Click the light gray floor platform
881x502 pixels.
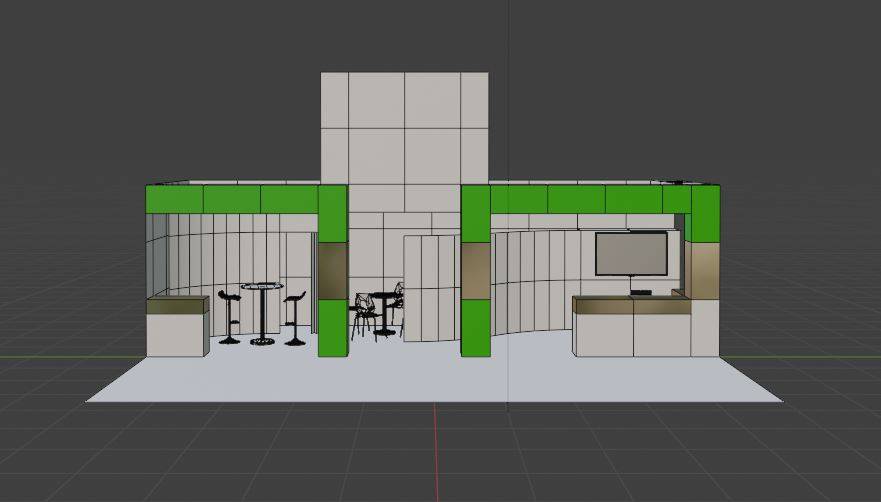pyautogui.click(x=432, y=378)
